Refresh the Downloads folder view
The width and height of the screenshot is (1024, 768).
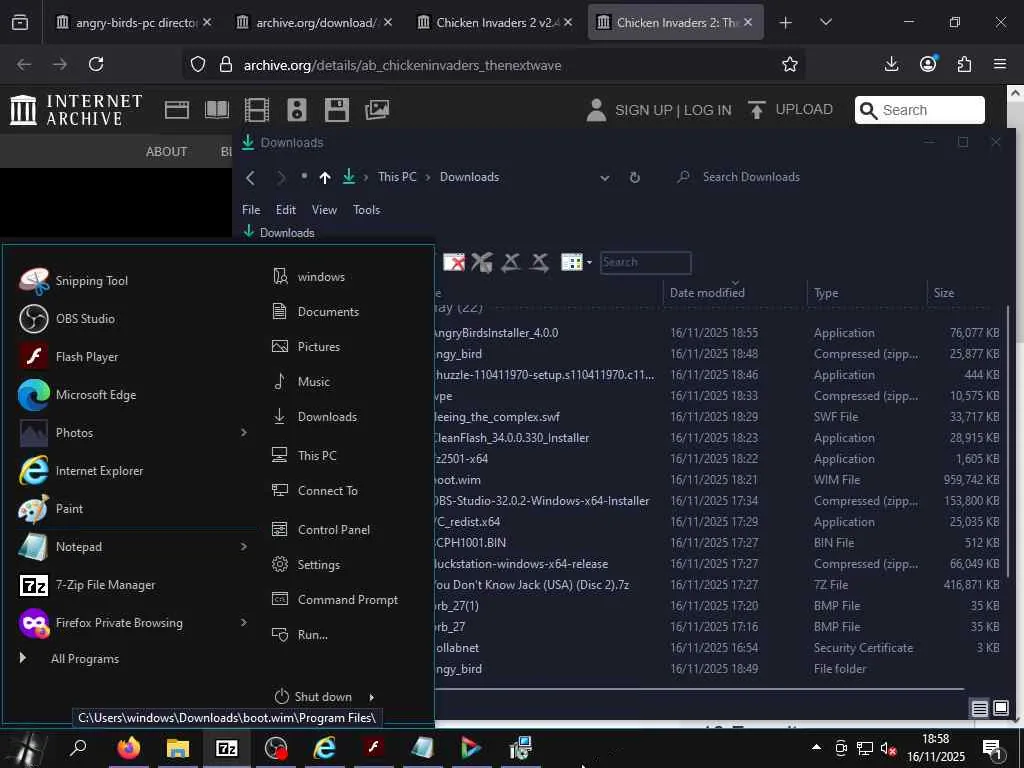(x=634, y=177)
